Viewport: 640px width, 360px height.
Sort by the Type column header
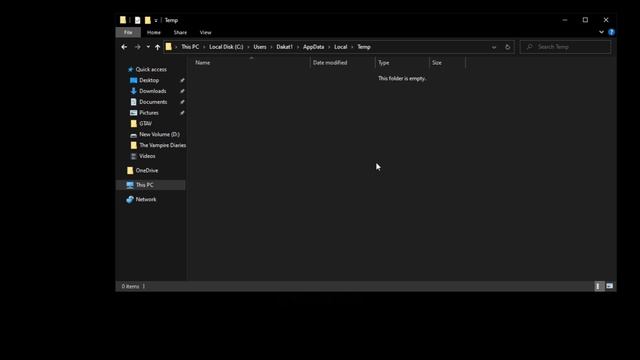point(402,62)
